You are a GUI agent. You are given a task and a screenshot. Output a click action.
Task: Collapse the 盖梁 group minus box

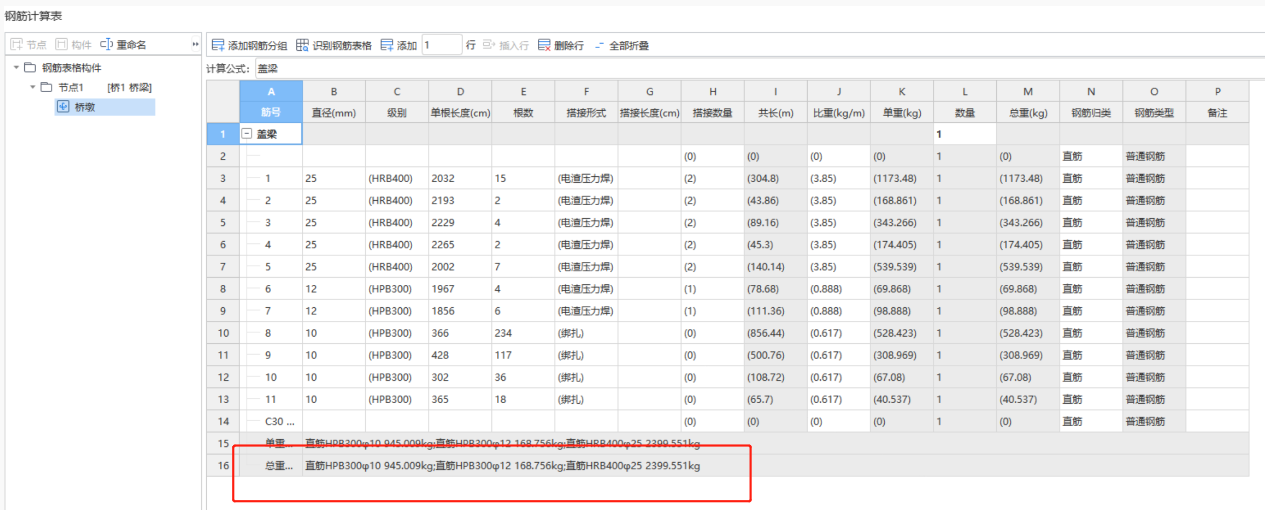[x=247, y=134]
